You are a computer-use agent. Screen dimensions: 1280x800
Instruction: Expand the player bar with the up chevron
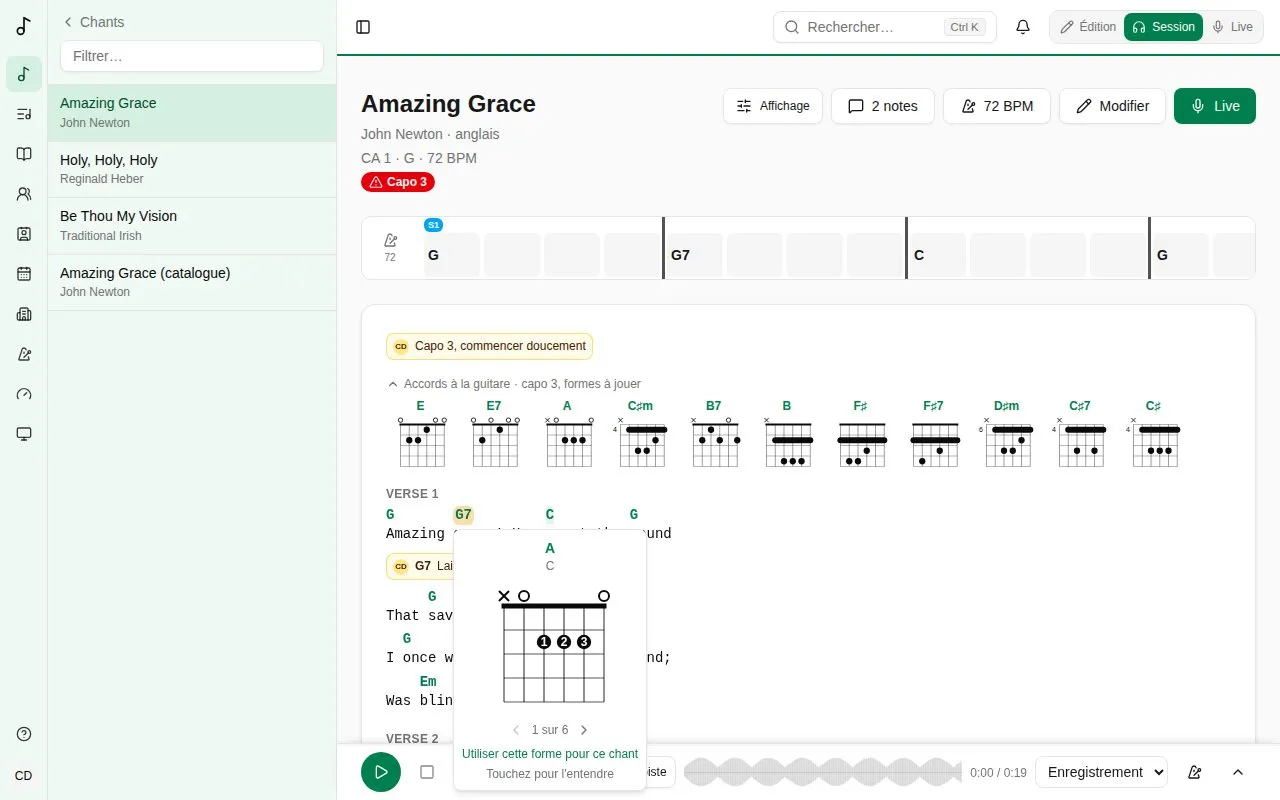[x=1238, y=772]
